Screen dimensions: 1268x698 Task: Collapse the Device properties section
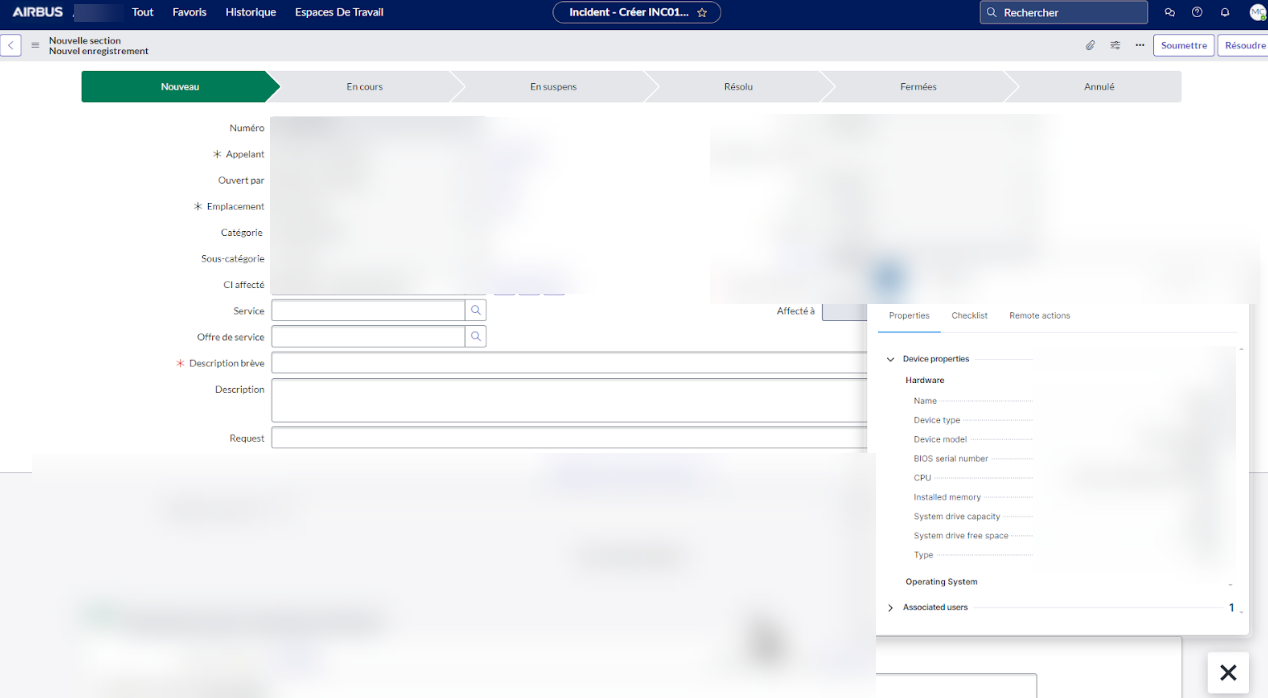click(891, 359)
